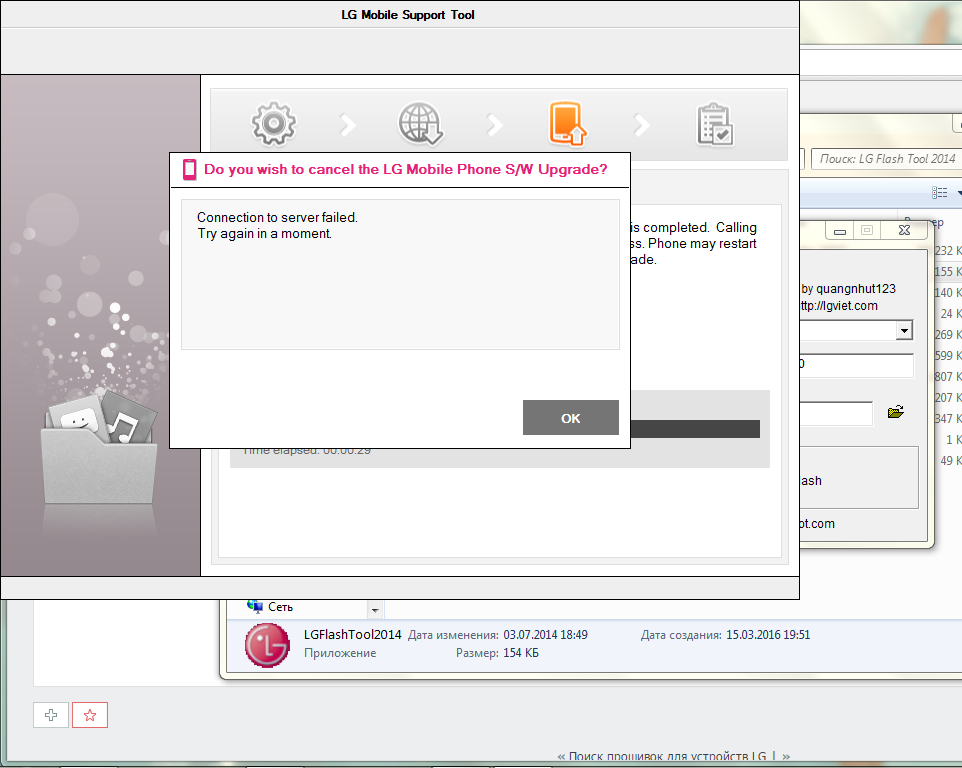The height and width of the screenshot is (768, 962).
Task: Click the LG logo application icon
Action: (x=267, y=644)
